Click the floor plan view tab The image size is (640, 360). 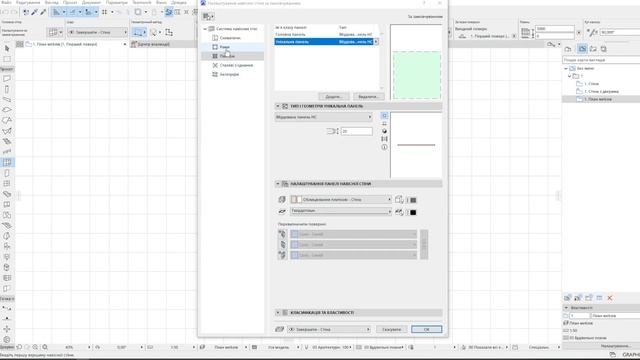tap(72, 44)
